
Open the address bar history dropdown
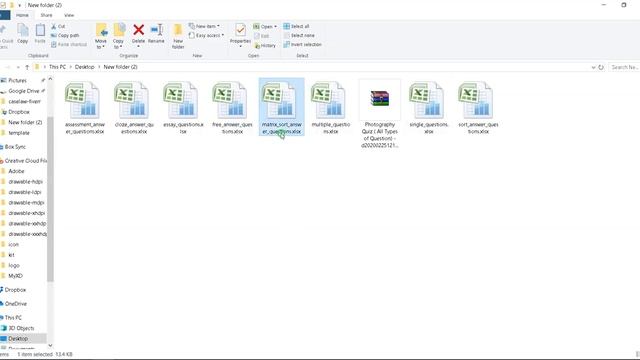pyautogui.click(x=593, y=67)
